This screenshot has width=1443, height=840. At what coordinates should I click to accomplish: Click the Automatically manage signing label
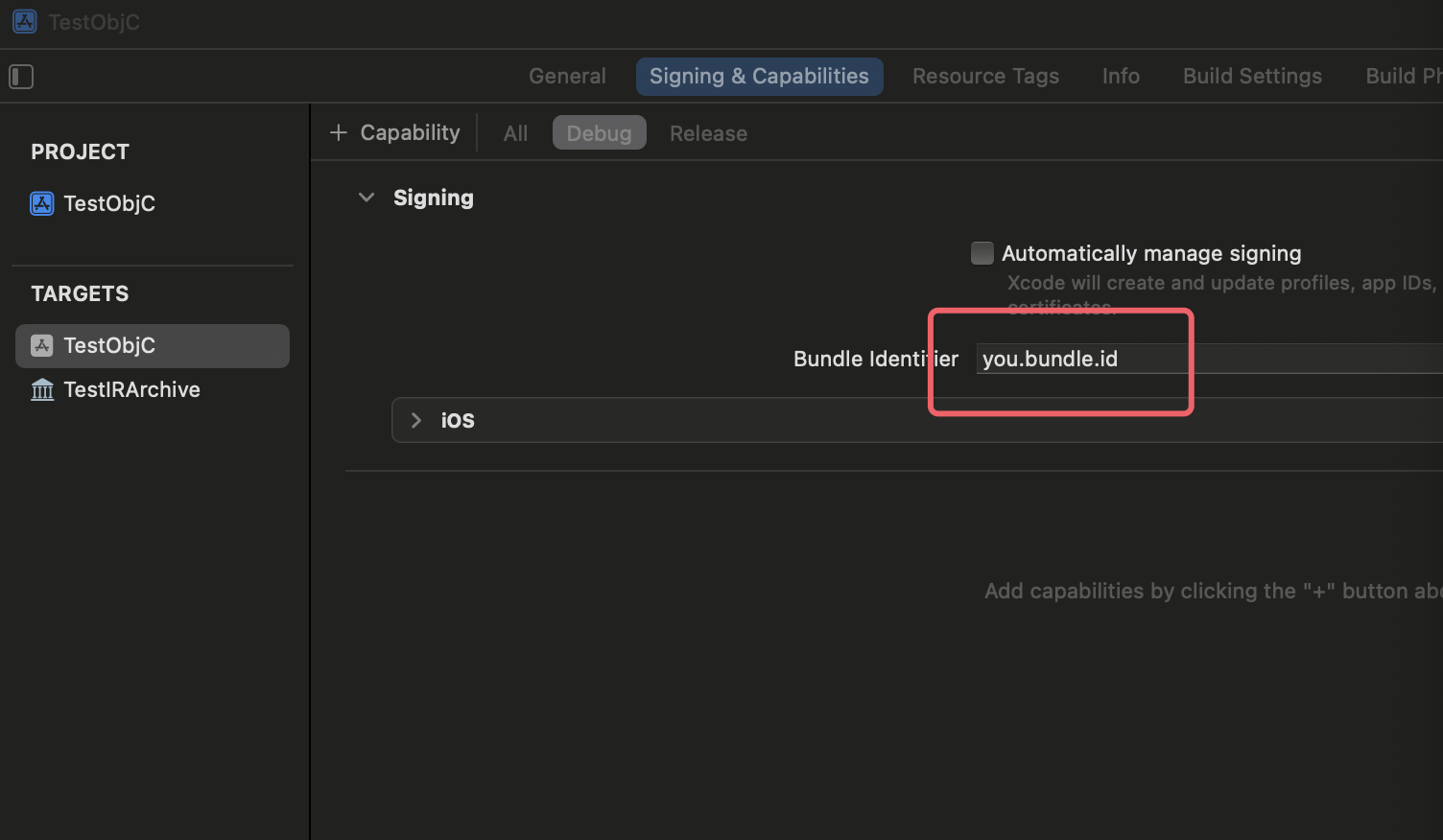(1151, 253)
